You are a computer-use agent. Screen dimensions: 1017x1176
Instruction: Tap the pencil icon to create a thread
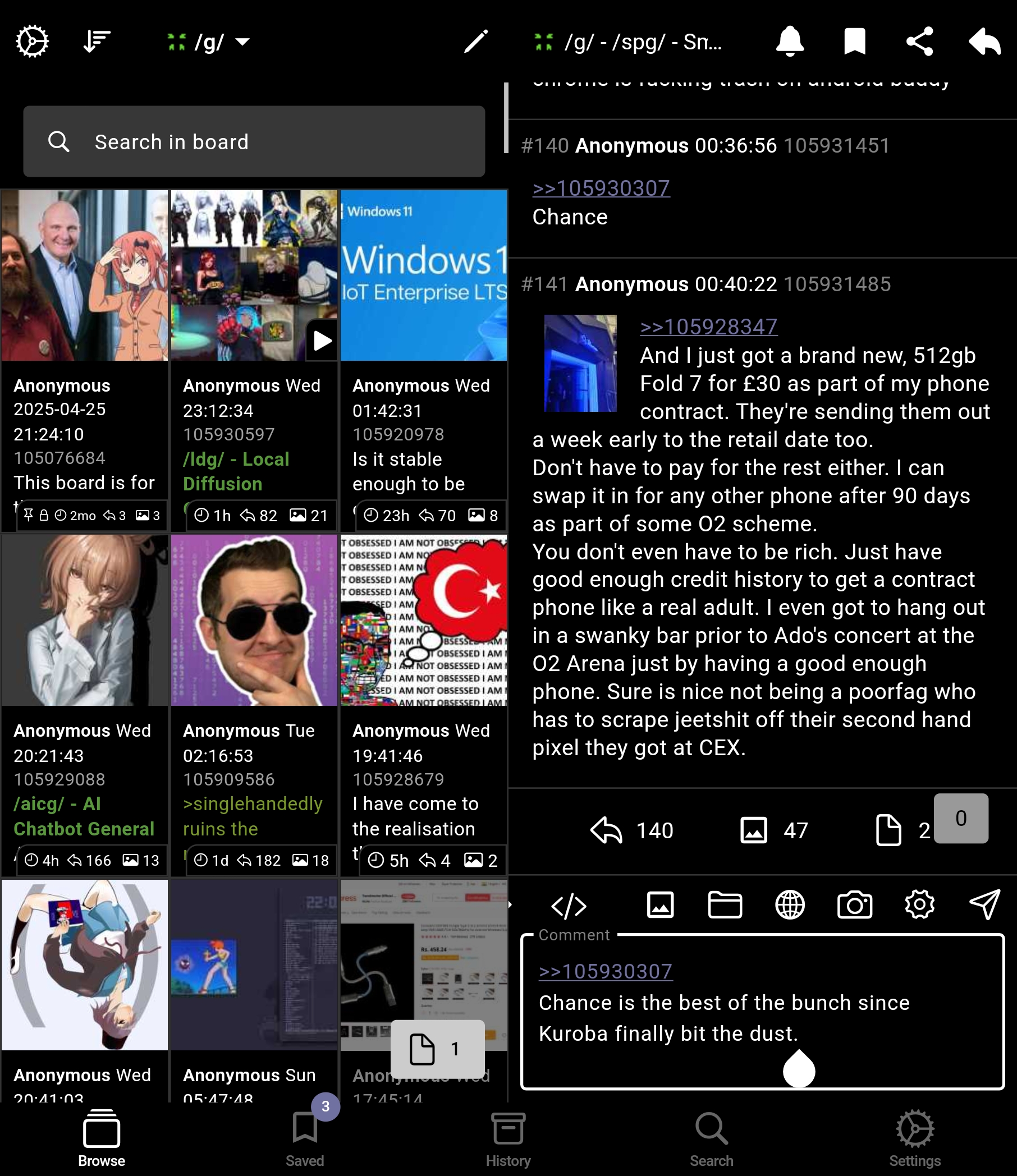point(476,42)
